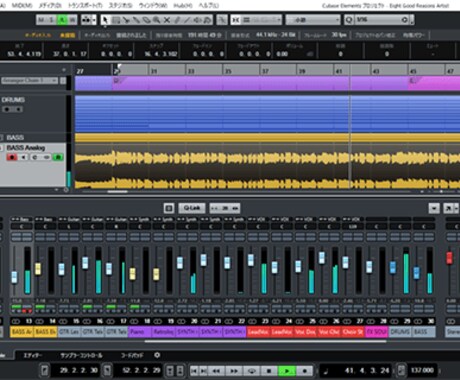
Task: Open the Arranger Chain selector dropdown
Action: [x=29, y=81]
